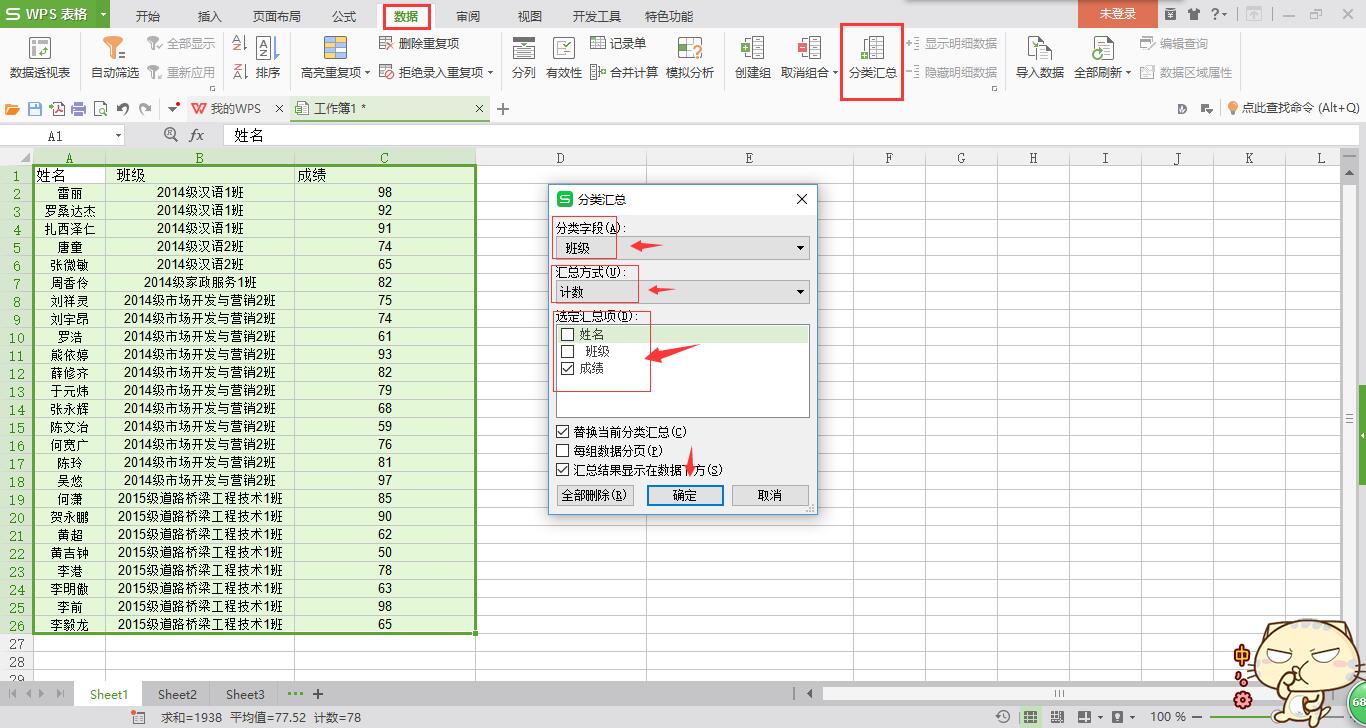
Task: Click the What-If Analysis (模拟分析) icon
Action: tap(690, 49)
